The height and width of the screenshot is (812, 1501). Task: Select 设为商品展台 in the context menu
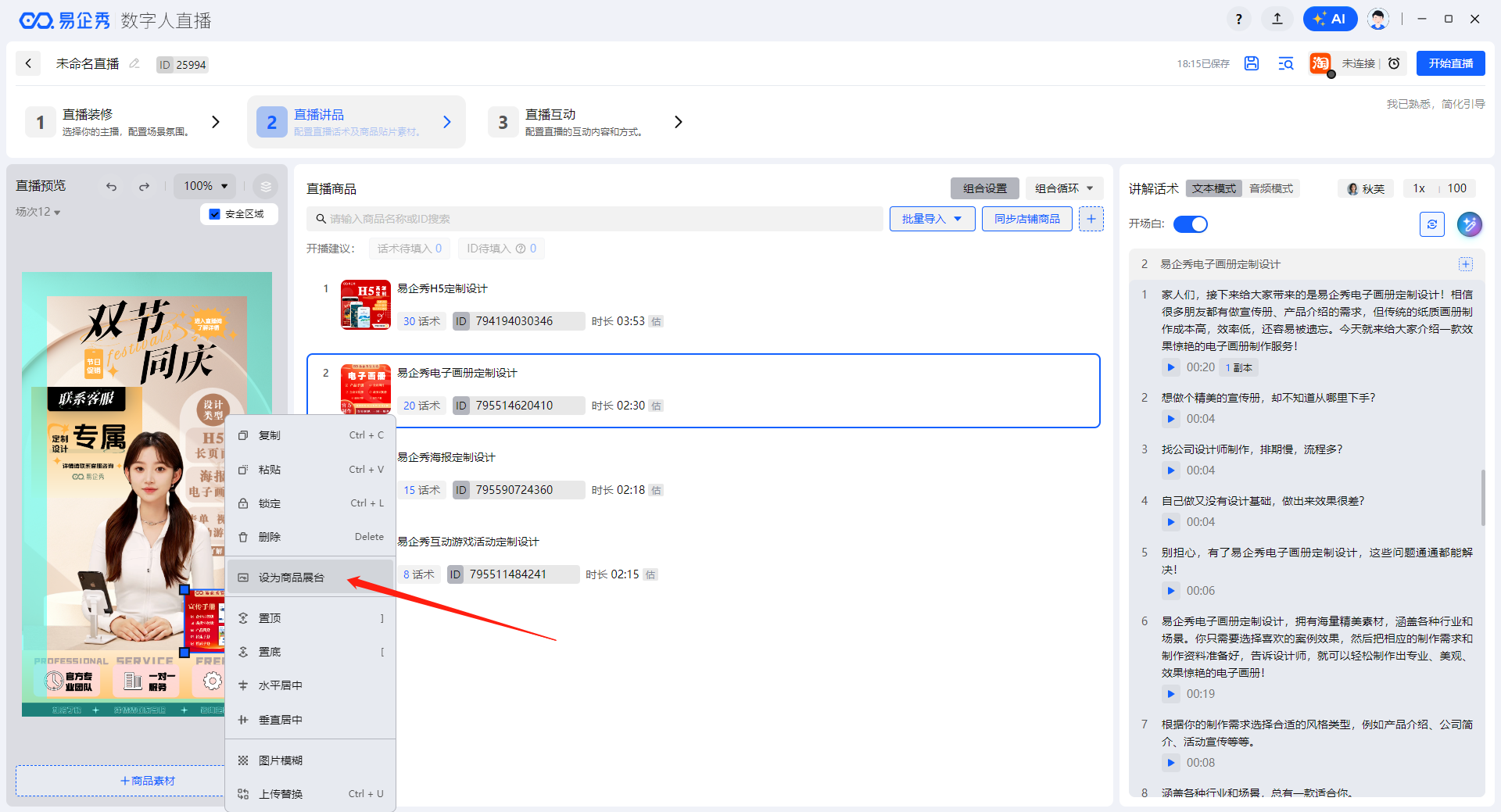(311, 578)
